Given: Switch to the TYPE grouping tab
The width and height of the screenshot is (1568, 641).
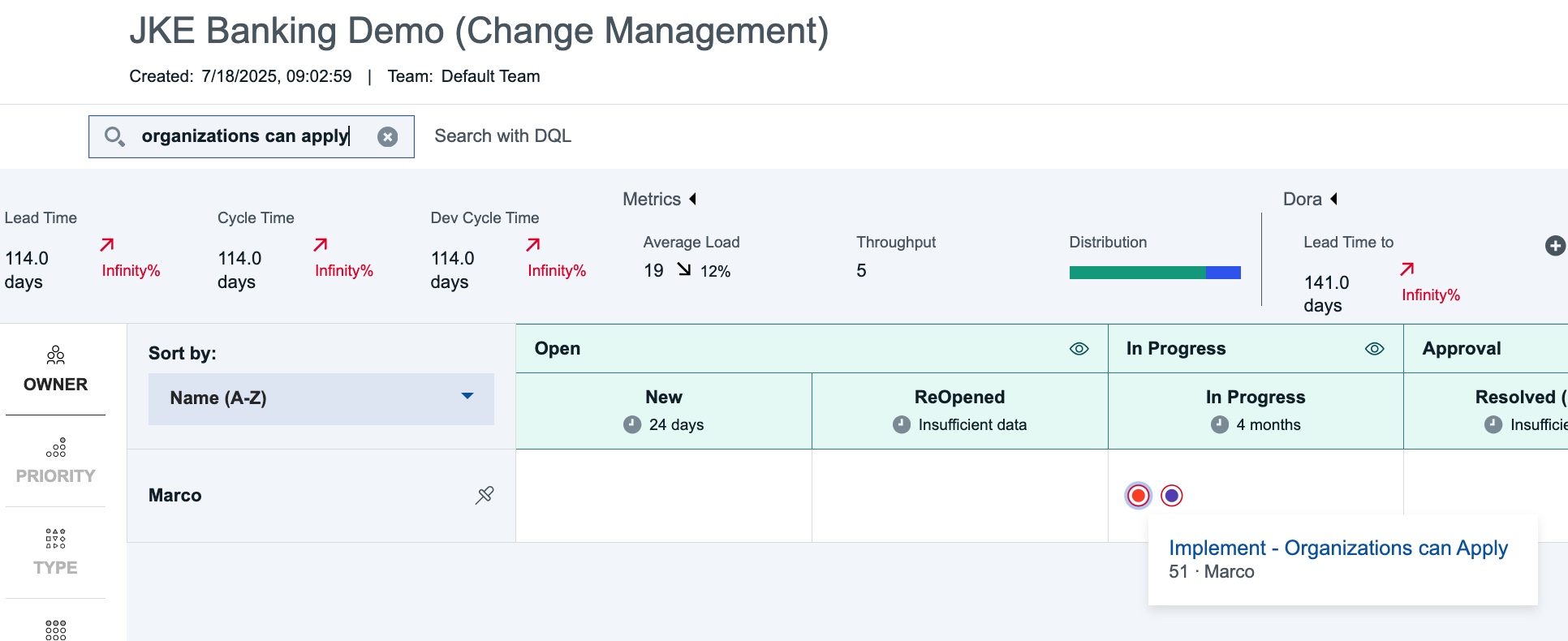Looking at the screenshot, I should (x=55, y=553).
